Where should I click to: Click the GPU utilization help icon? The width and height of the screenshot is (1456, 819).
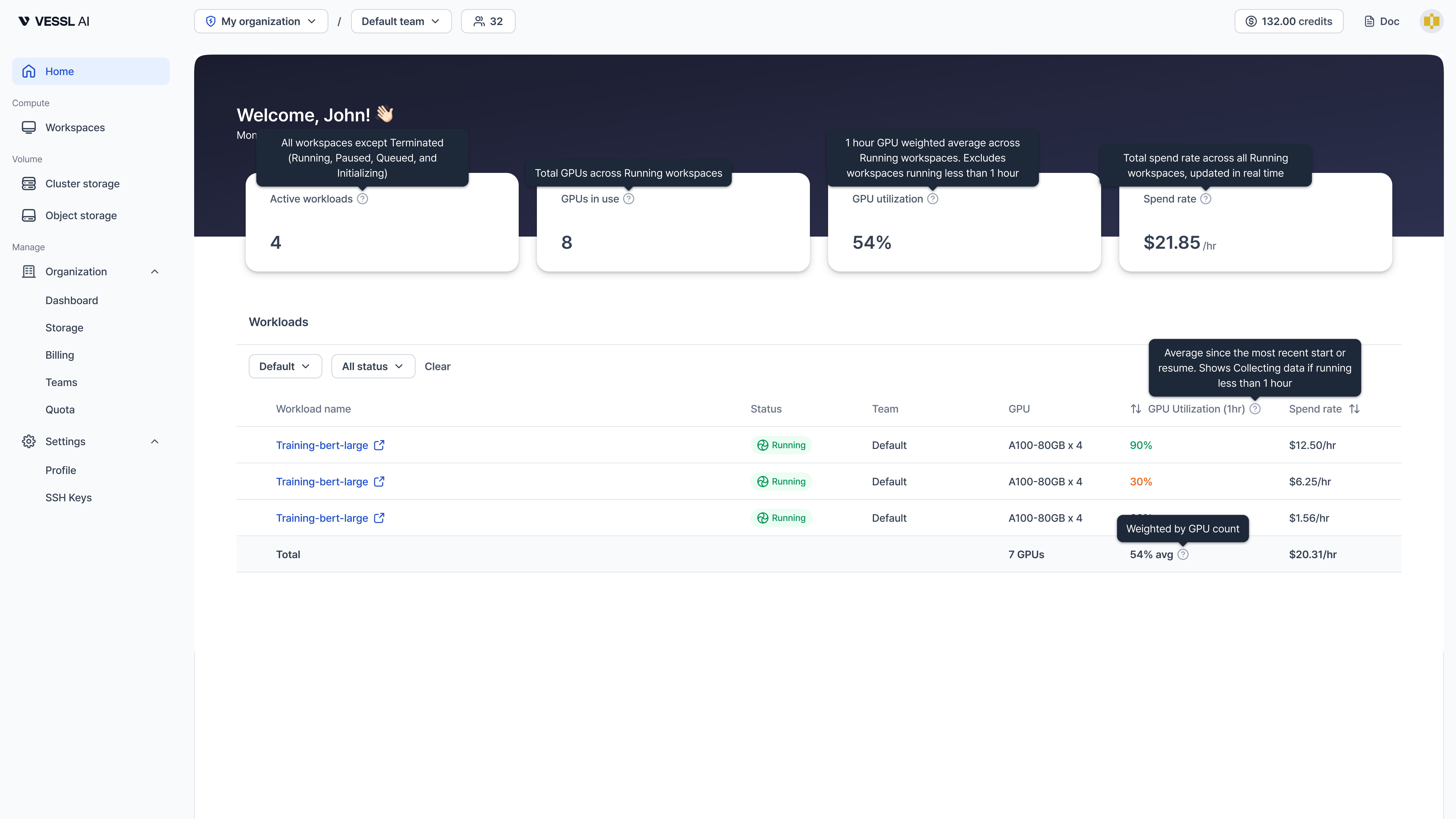tap(933, 198)
